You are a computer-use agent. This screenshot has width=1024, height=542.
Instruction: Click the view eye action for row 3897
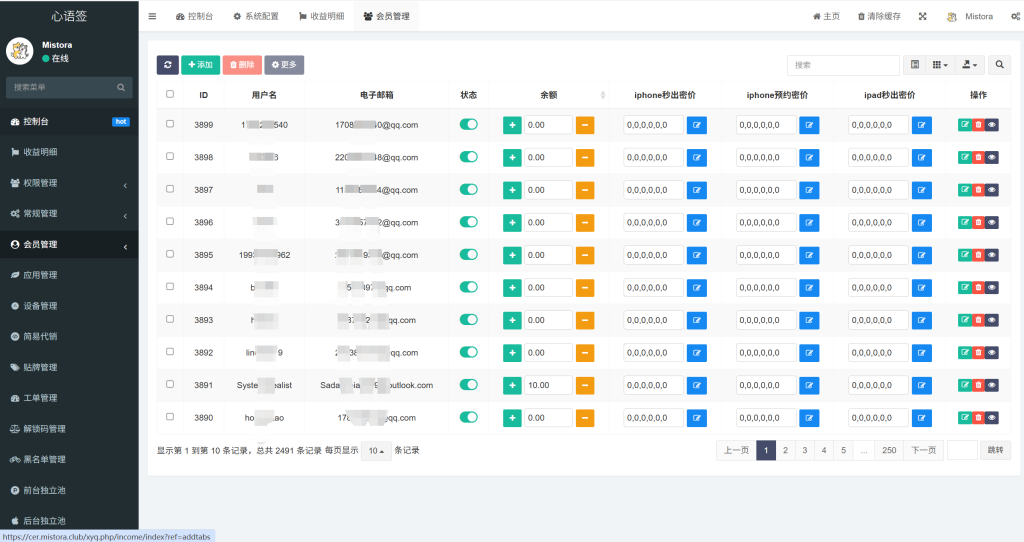[x=992, y=190]
